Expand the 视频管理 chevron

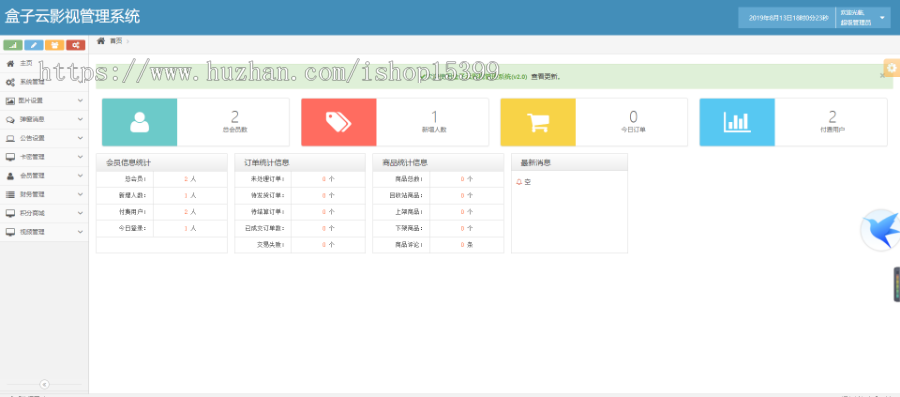[80, 232]
